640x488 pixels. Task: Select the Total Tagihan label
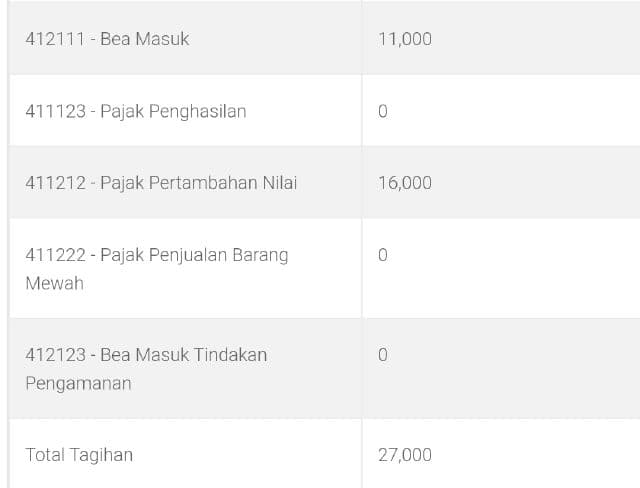pos(79,455)
